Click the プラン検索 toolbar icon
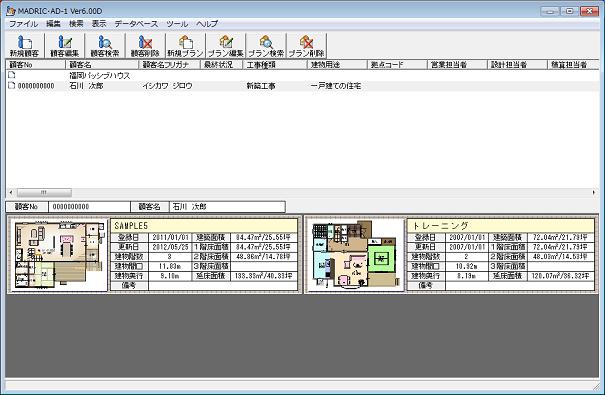Screen dimensions: 605x395 266,46
